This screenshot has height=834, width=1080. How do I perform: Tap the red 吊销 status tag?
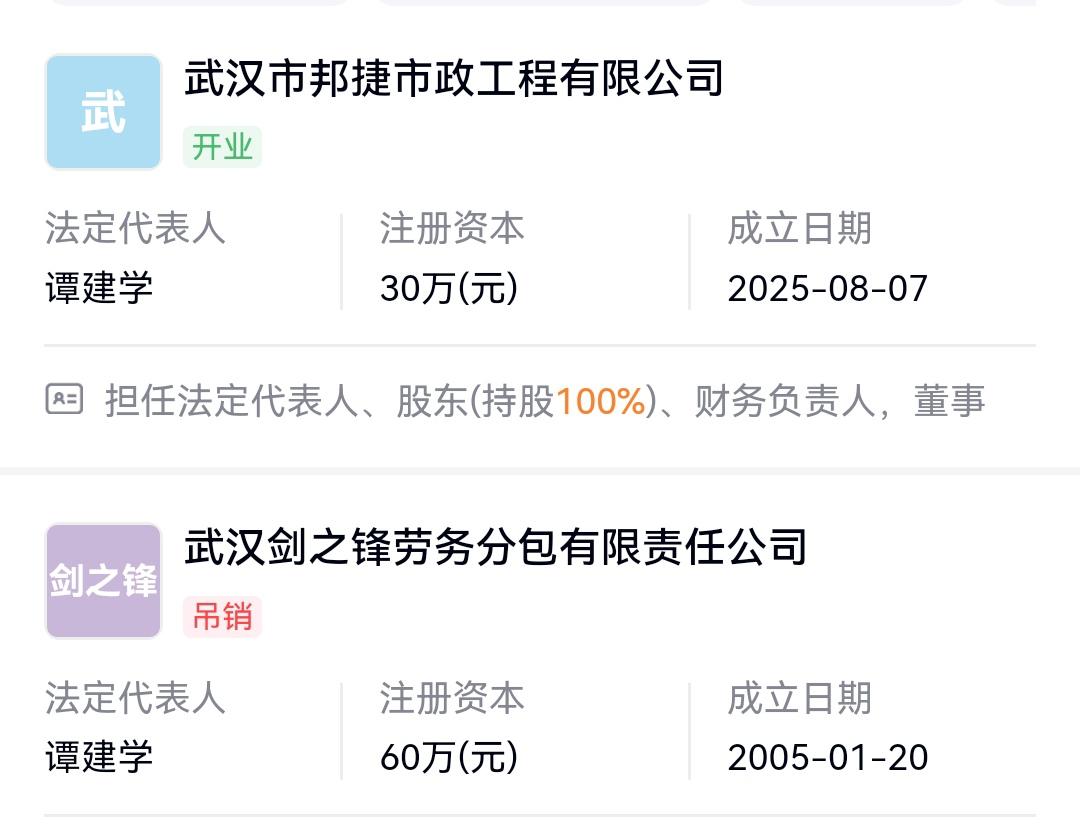click(x=222, y=616)
